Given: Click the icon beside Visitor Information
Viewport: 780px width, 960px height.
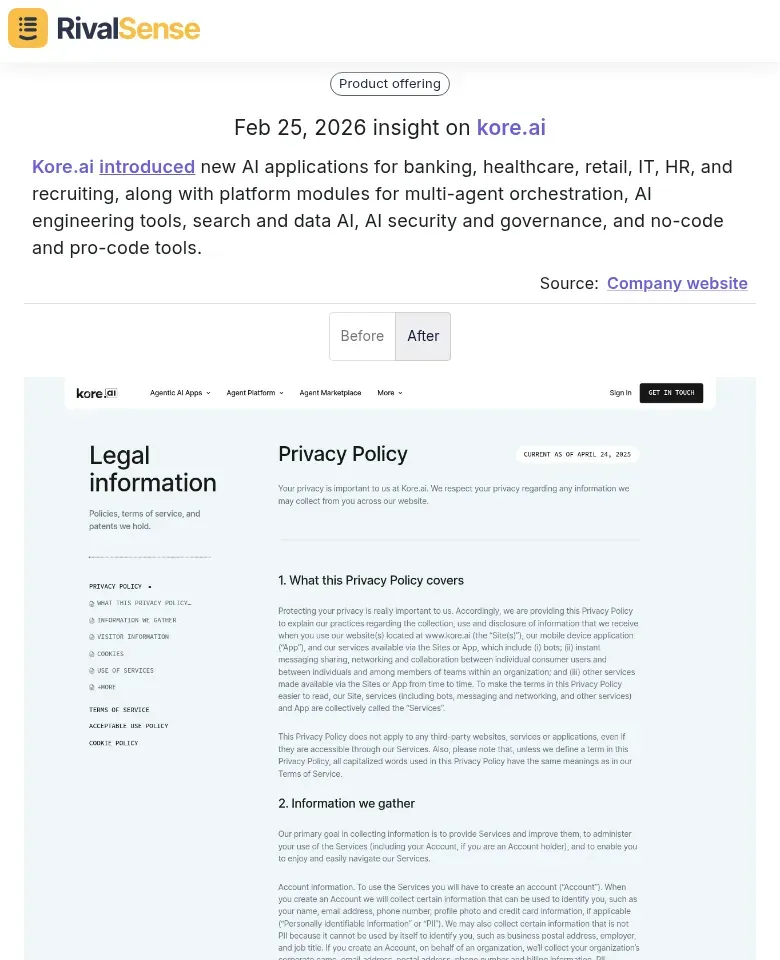Looking at the screenshot, I should pos(92,637).
